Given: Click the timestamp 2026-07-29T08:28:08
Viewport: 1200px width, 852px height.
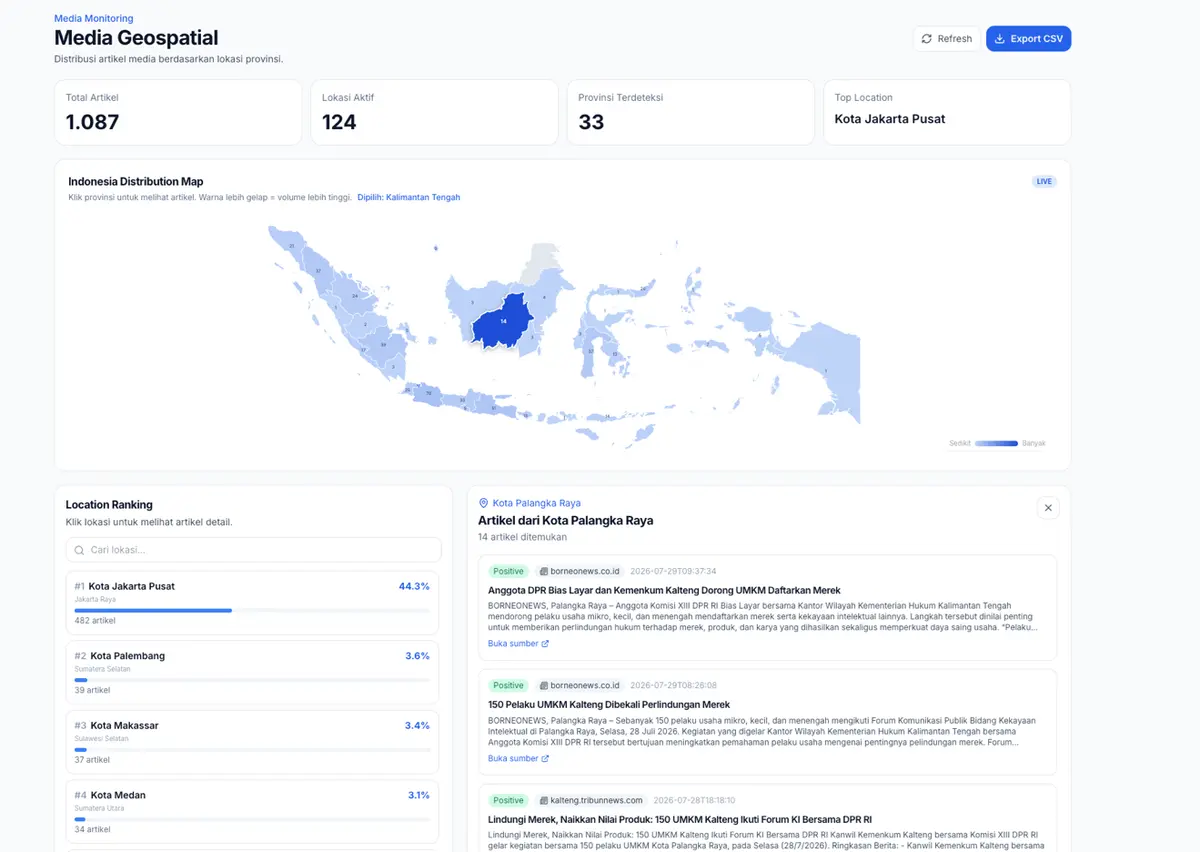Looking at the screenshot, I should click(674, 686).
